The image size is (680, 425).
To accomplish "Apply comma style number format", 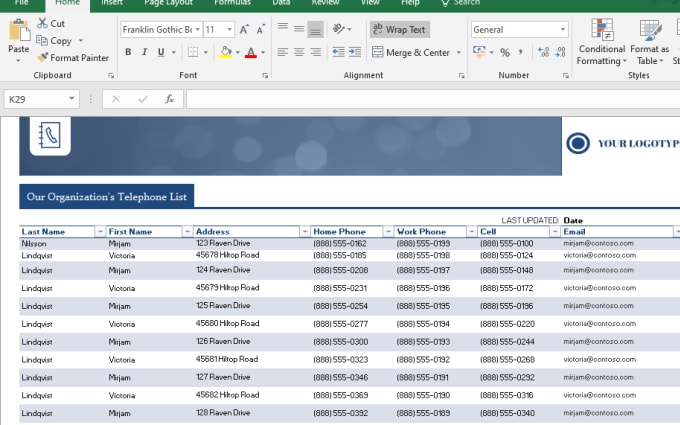I will pyautogui.click(x=520, y=52).
